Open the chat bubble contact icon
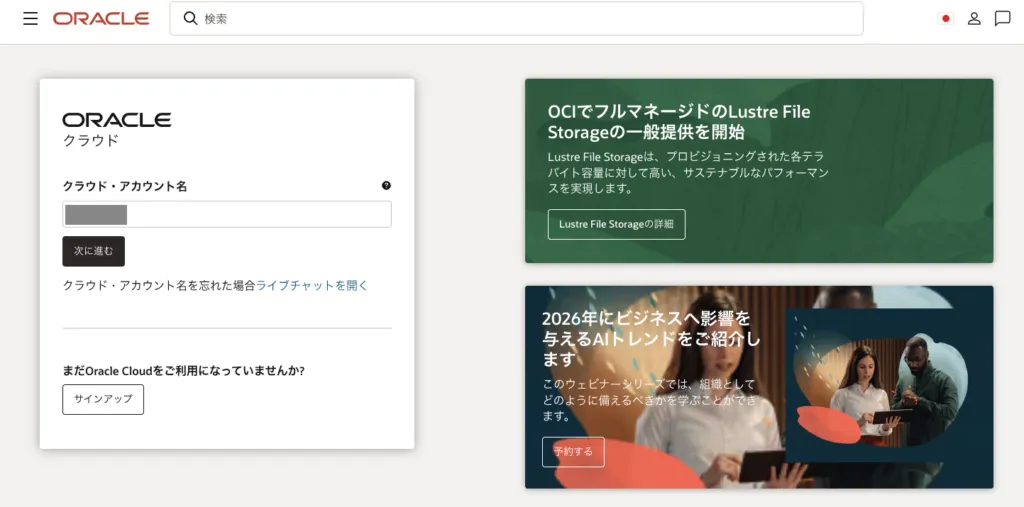Viewport: 1024px width, 507px height. tap(1002, 18)
